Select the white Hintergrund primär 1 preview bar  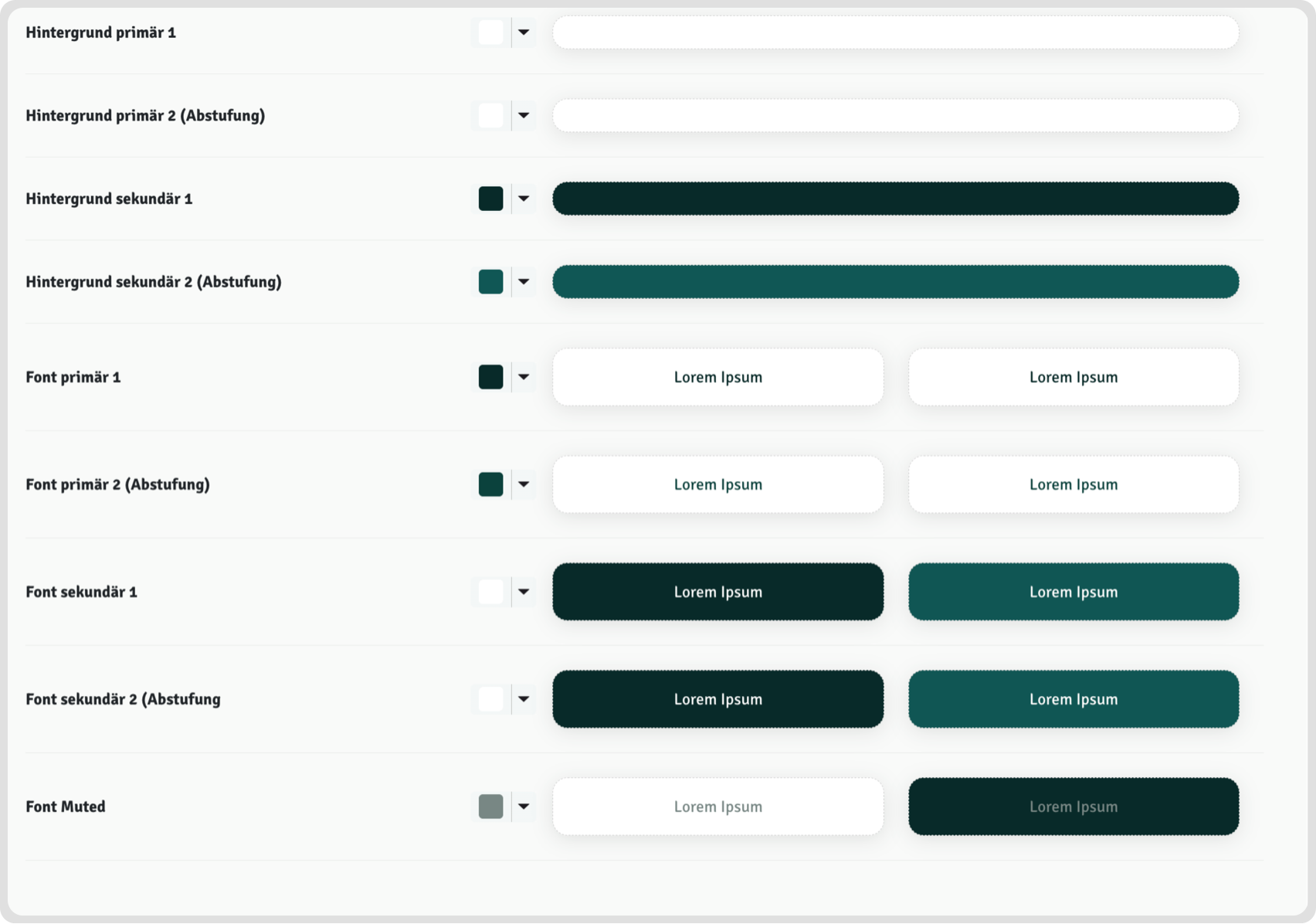[895, 32]
